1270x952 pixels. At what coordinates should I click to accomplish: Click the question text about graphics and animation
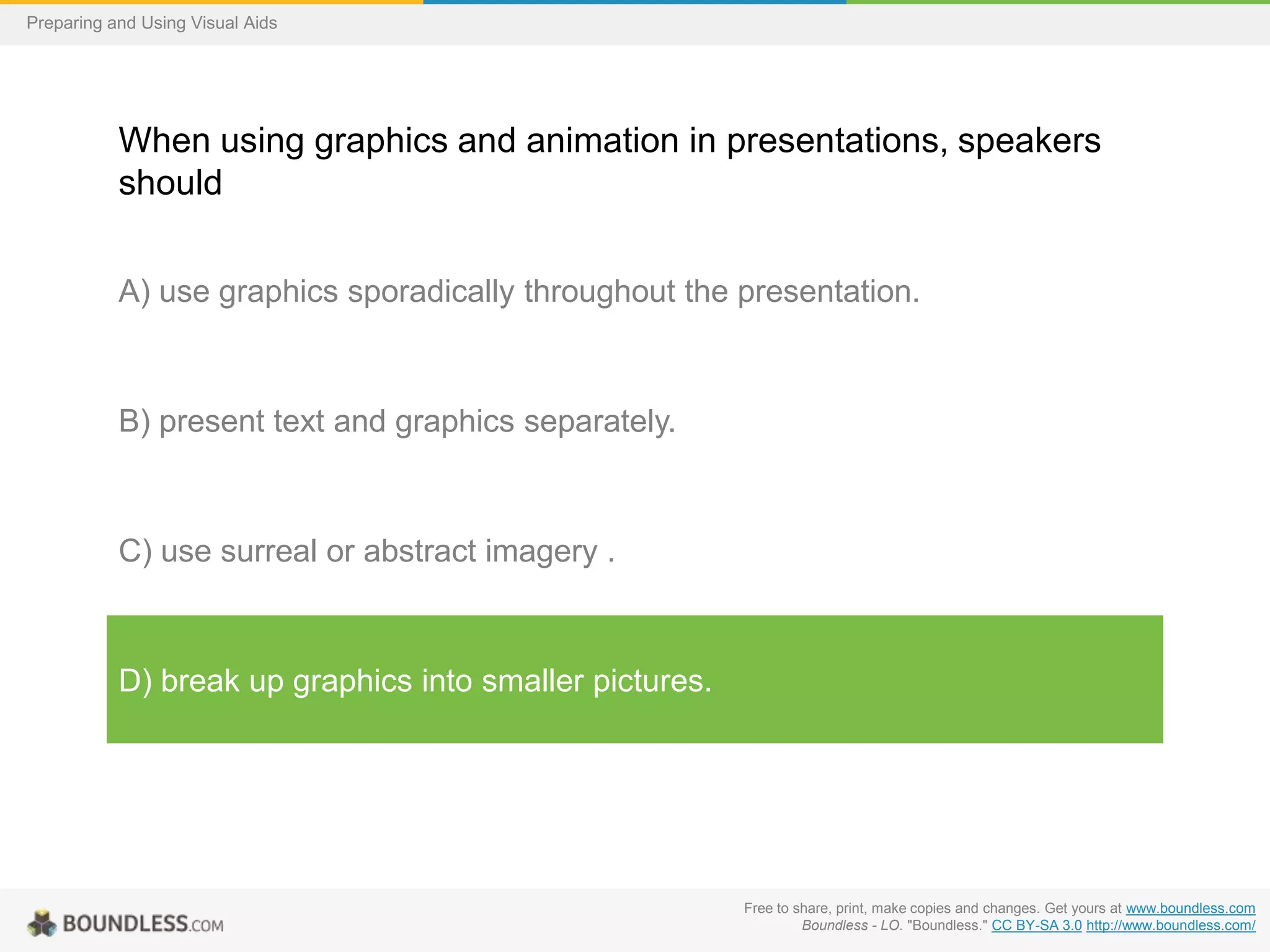(x=610, y=161)
